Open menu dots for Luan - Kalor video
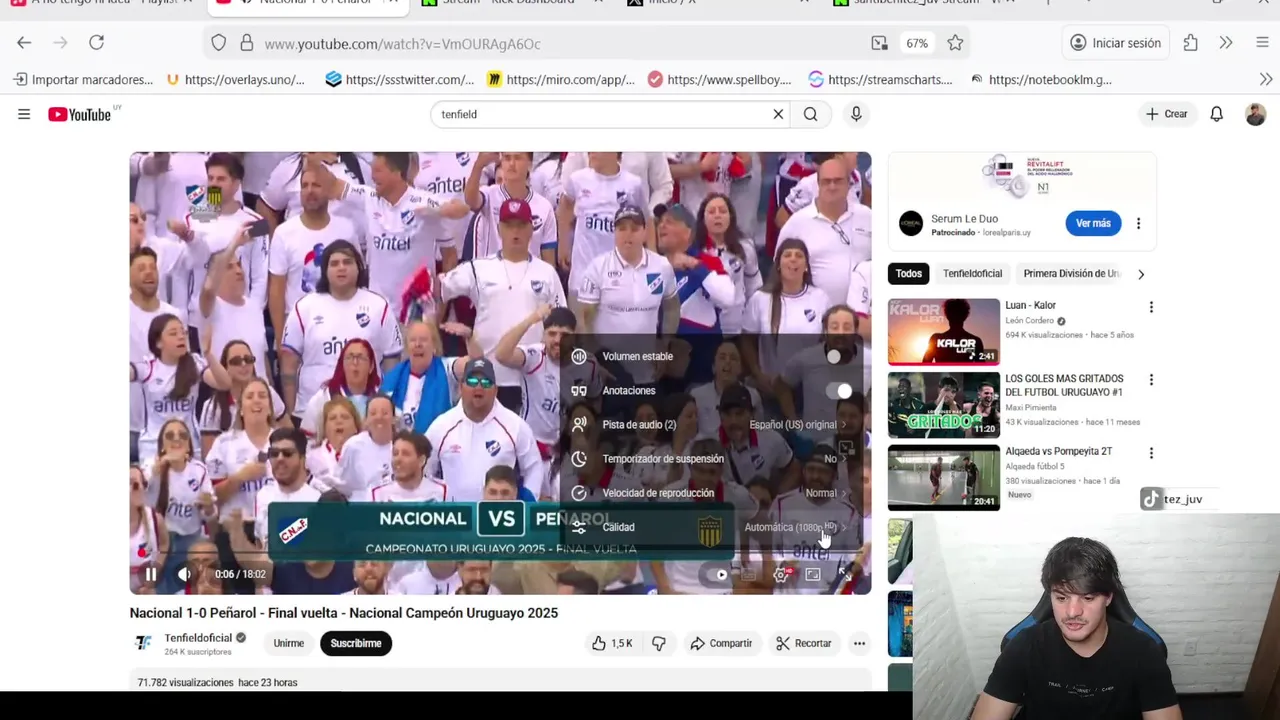Viewport: 1280px width, 720px height. tap(1151, 307)
